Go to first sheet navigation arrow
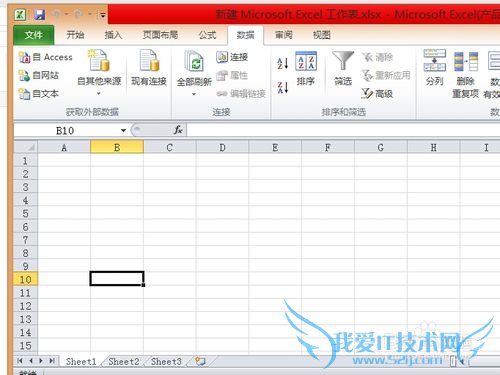The height and width of the screenshot is (375, 500). click(20, 361)
